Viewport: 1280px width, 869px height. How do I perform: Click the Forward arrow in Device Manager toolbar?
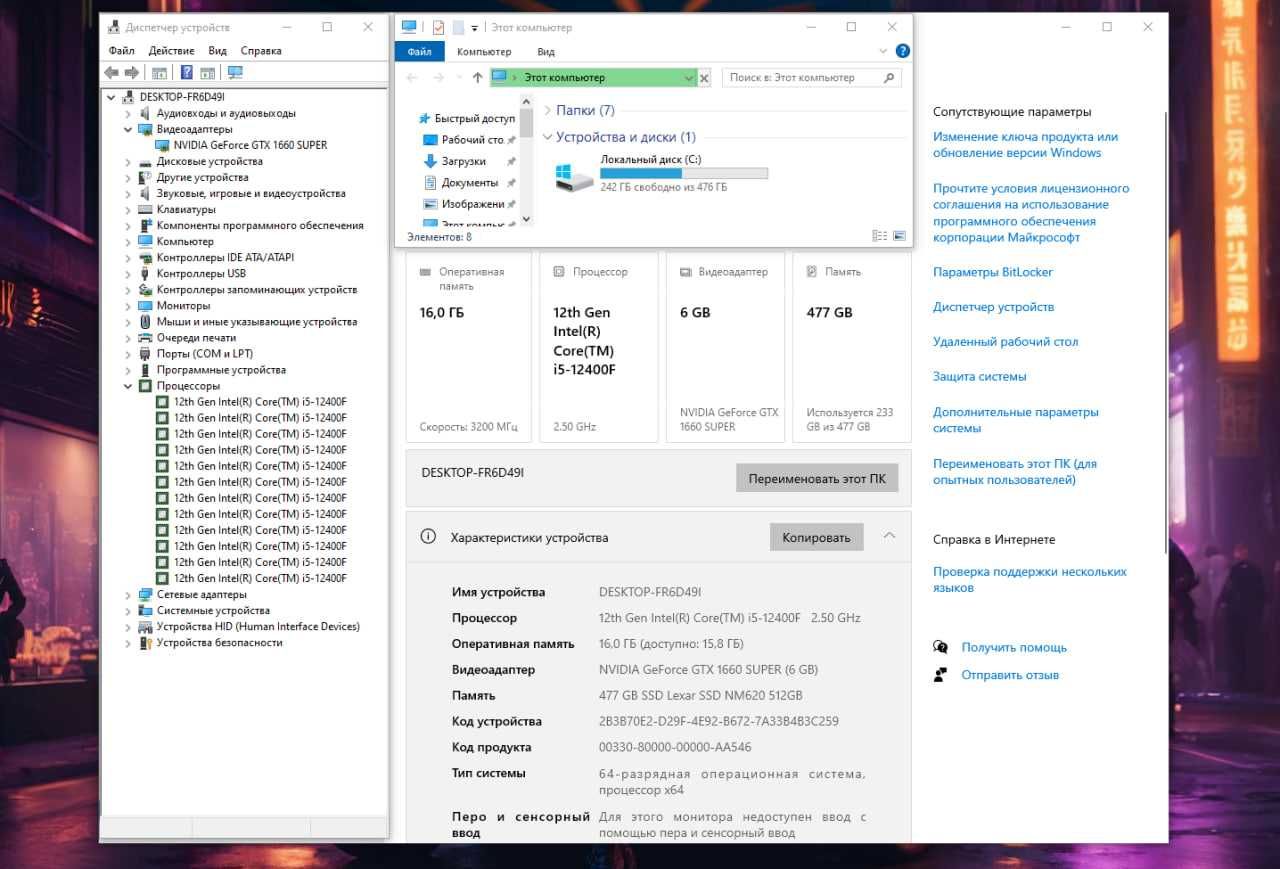point(131,72)
